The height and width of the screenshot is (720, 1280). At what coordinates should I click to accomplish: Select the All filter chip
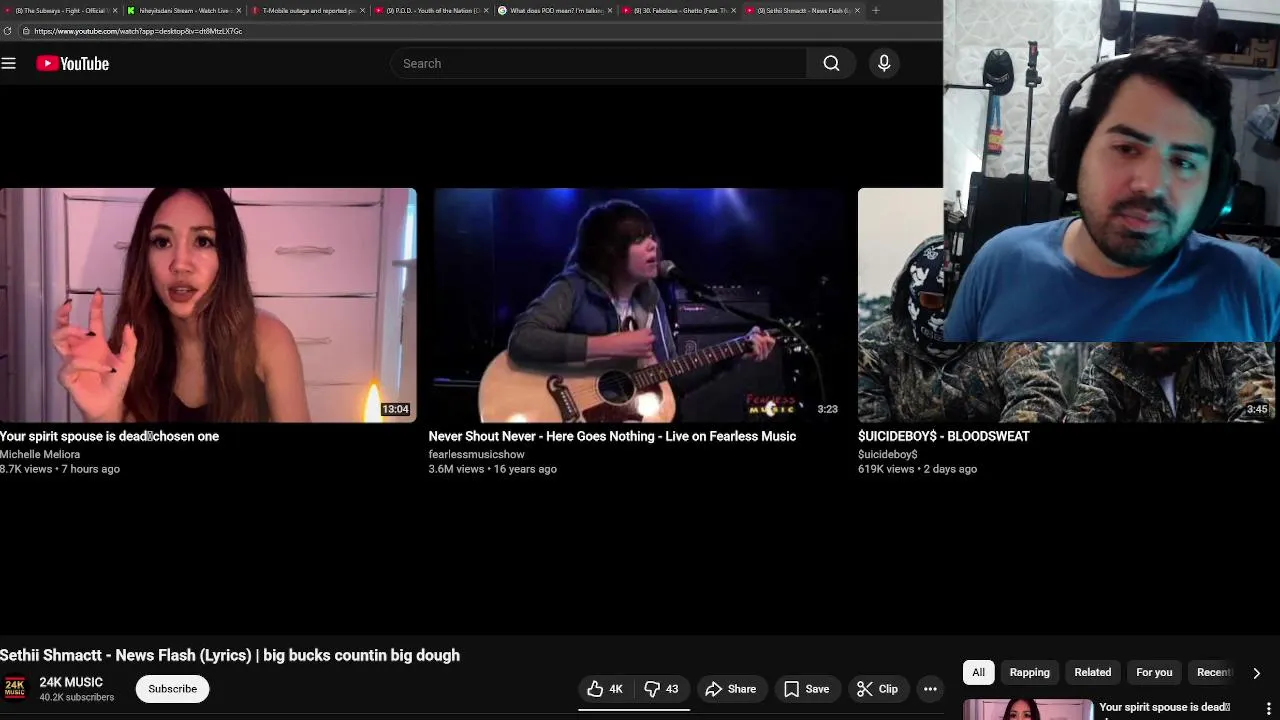(x=978, y=672)
